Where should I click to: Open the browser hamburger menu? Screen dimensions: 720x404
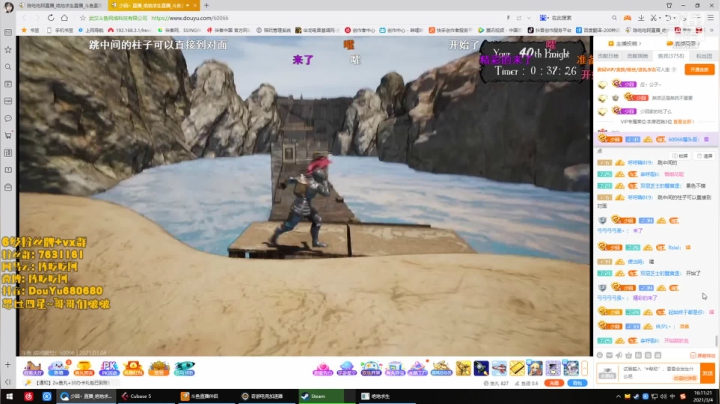[x=710, y=18]
